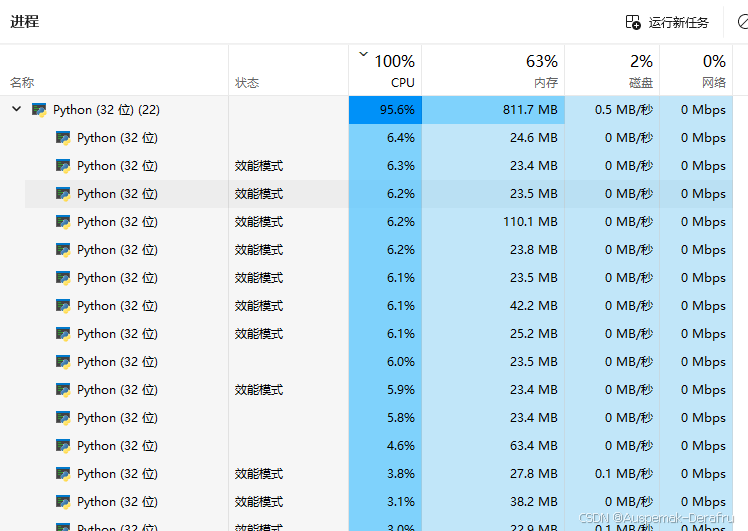Sort by the 63% 内存 column header

[493, 71]
